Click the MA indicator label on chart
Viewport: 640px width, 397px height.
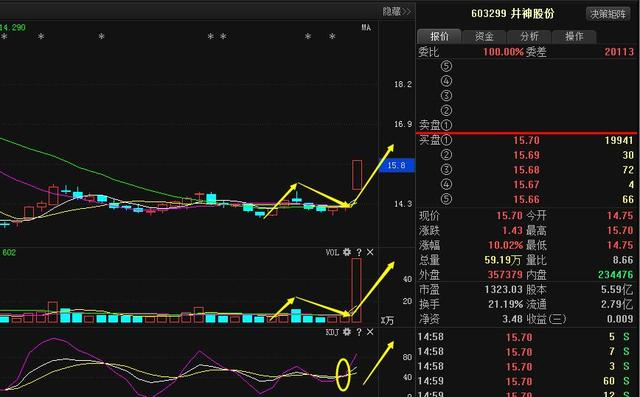[x=366, y=28]
